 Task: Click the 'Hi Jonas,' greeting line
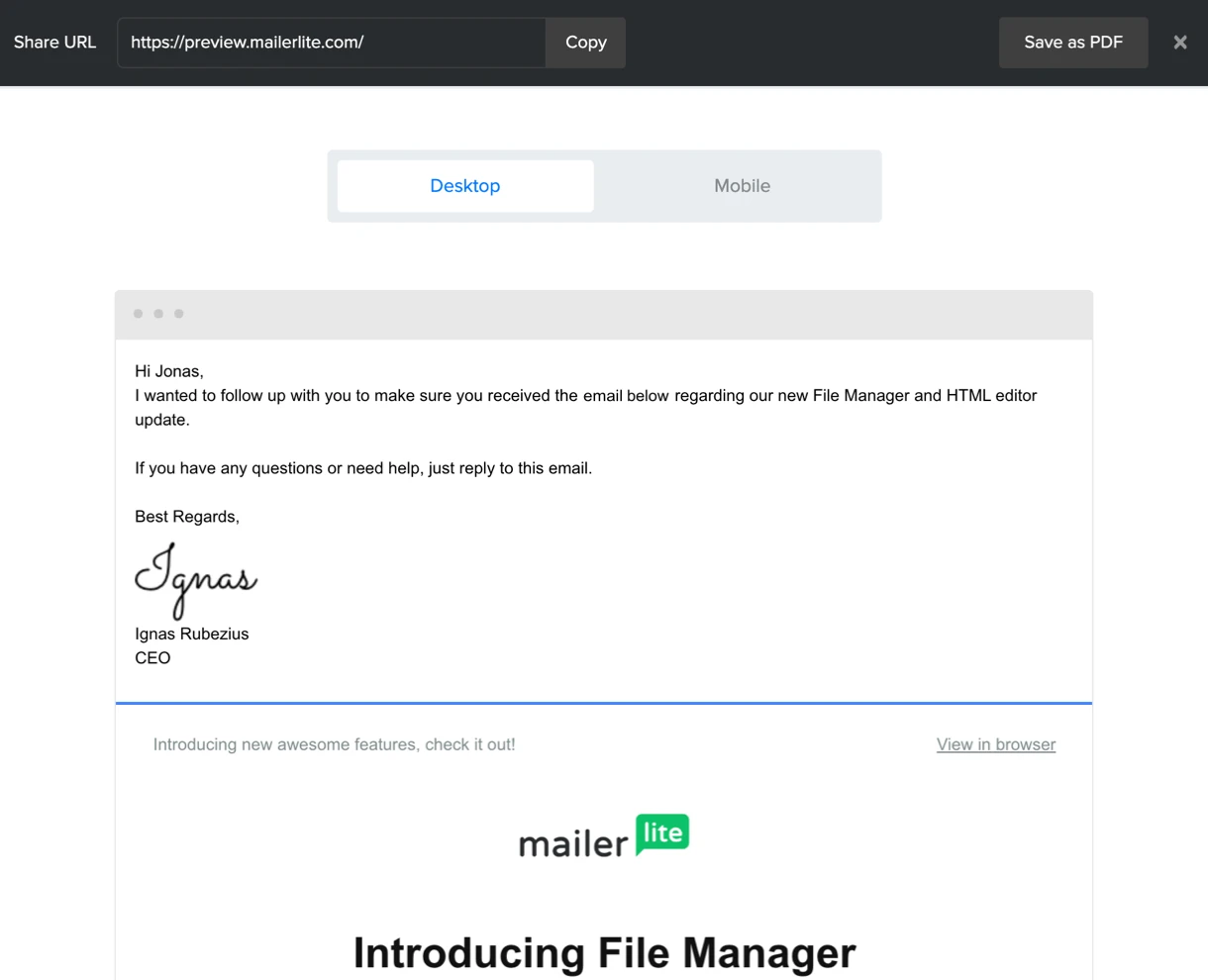(x=169, y=371)
